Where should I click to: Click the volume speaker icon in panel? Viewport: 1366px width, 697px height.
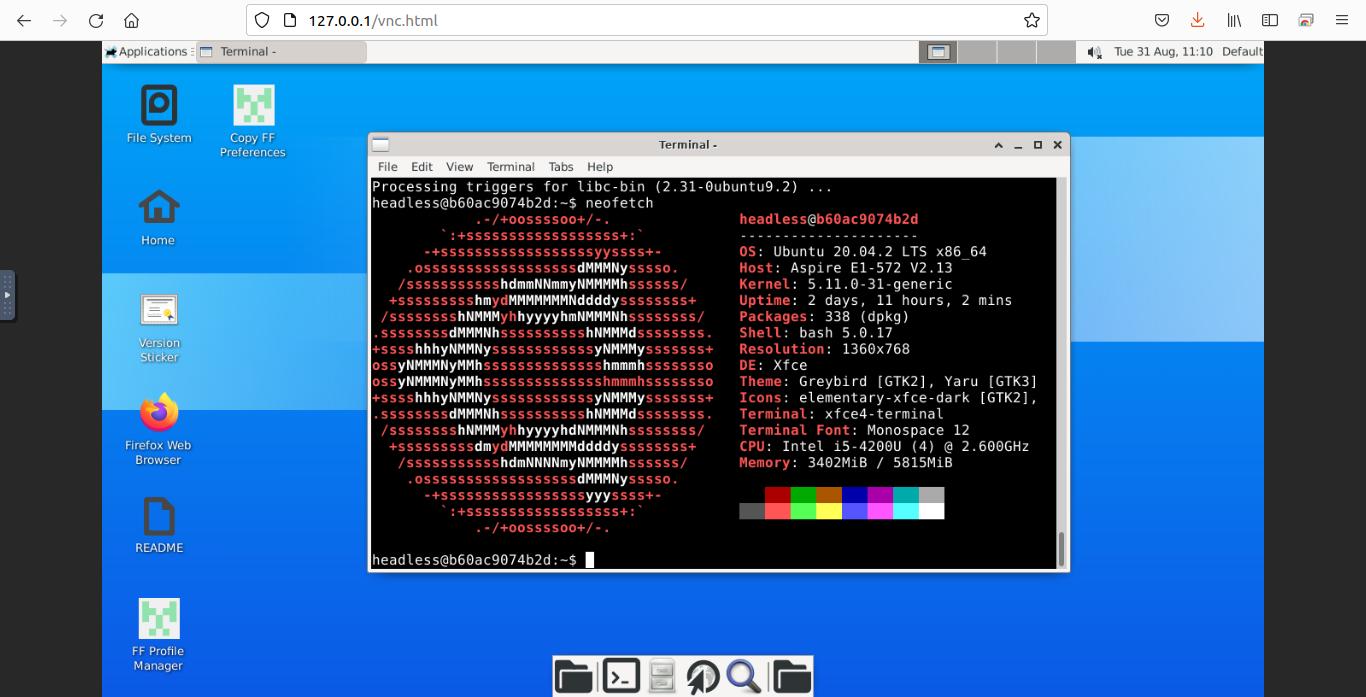pyautogui.click(x=1094, y=52)
